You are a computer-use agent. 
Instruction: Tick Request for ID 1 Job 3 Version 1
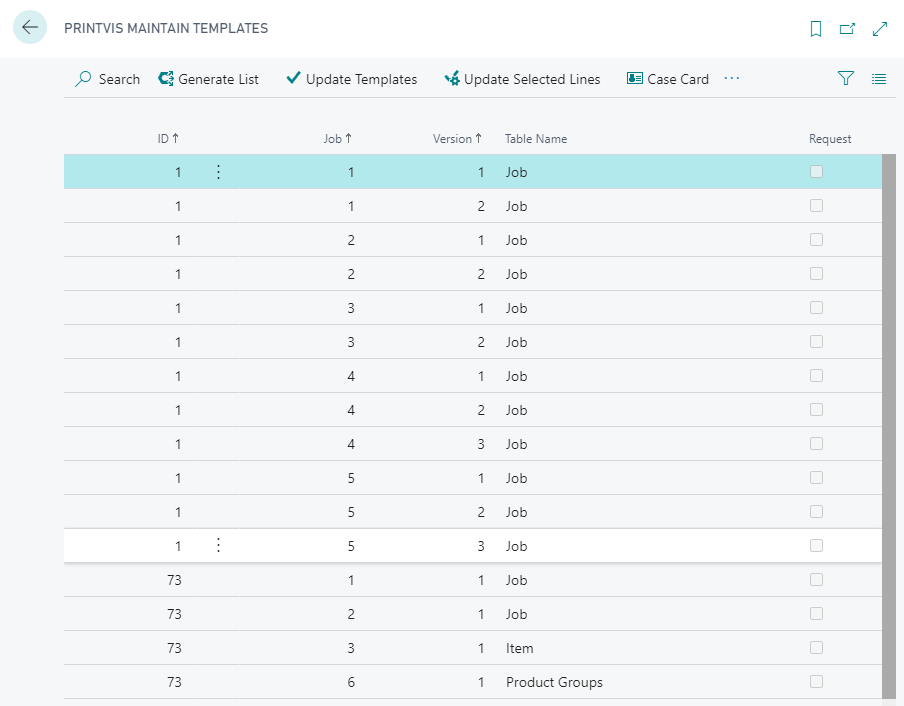coord(816,307)
